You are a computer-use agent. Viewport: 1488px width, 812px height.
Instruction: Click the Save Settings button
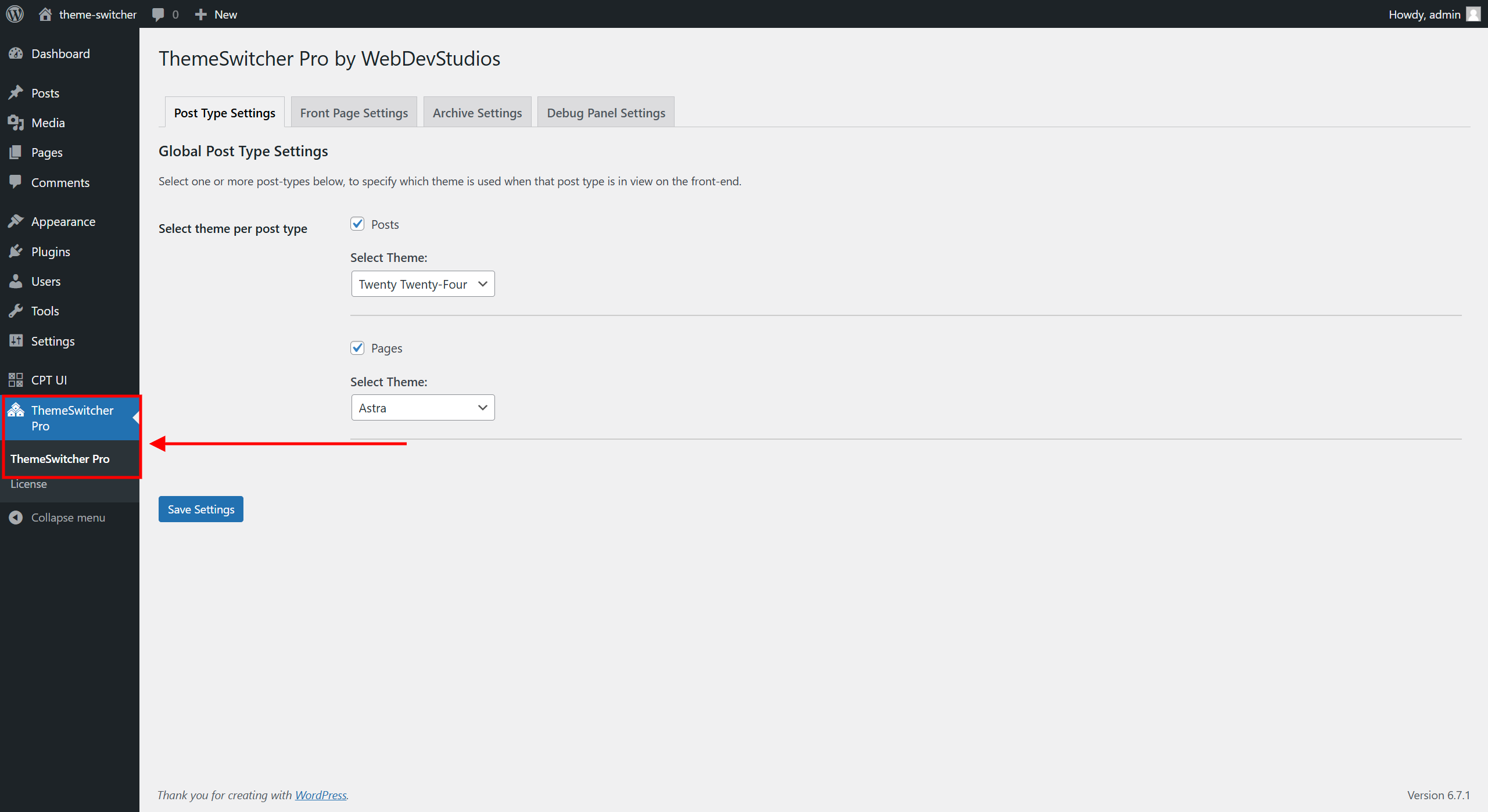[x=200, y=509]
